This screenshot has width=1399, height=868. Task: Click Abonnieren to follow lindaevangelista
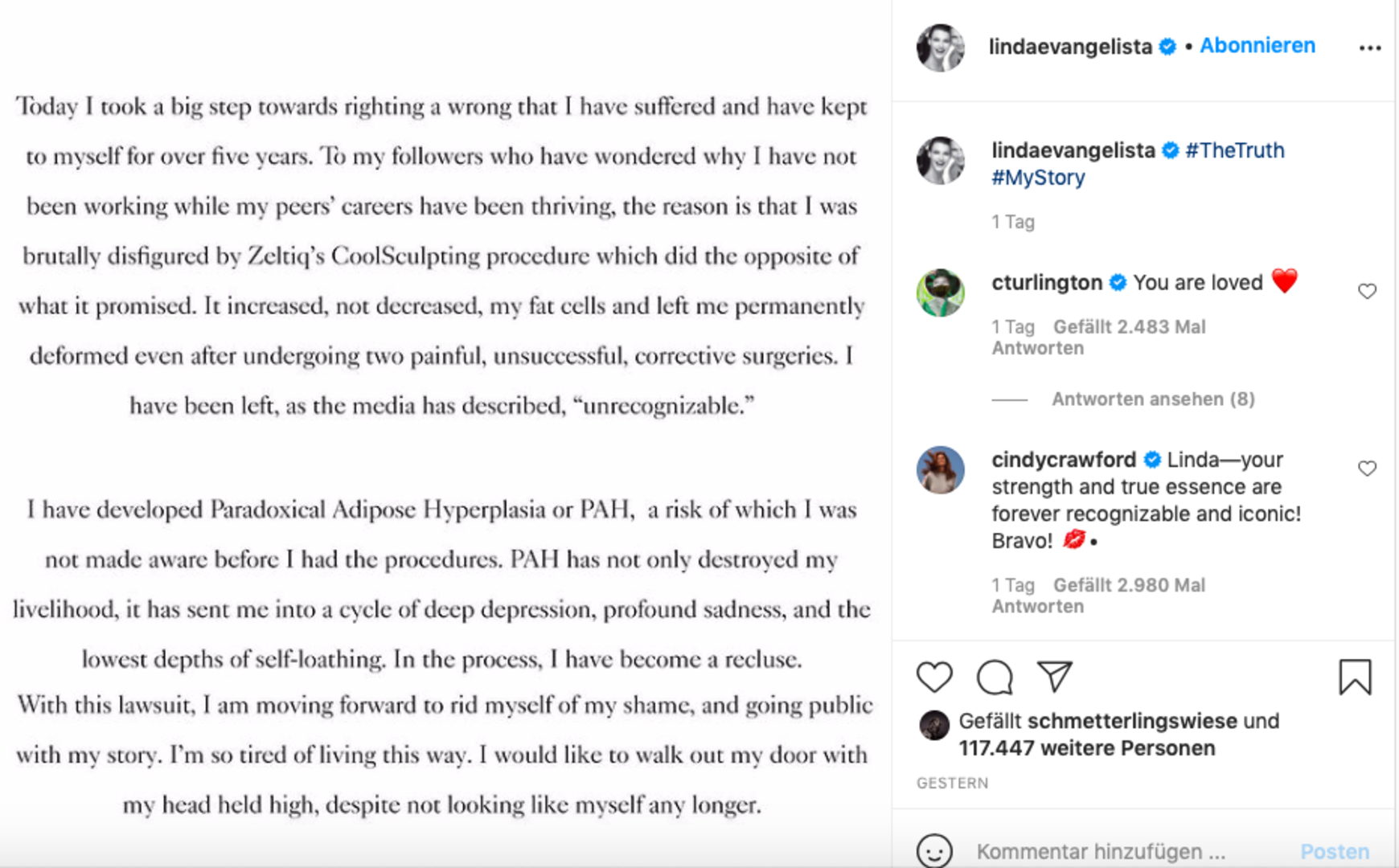tap(1257, 46)
